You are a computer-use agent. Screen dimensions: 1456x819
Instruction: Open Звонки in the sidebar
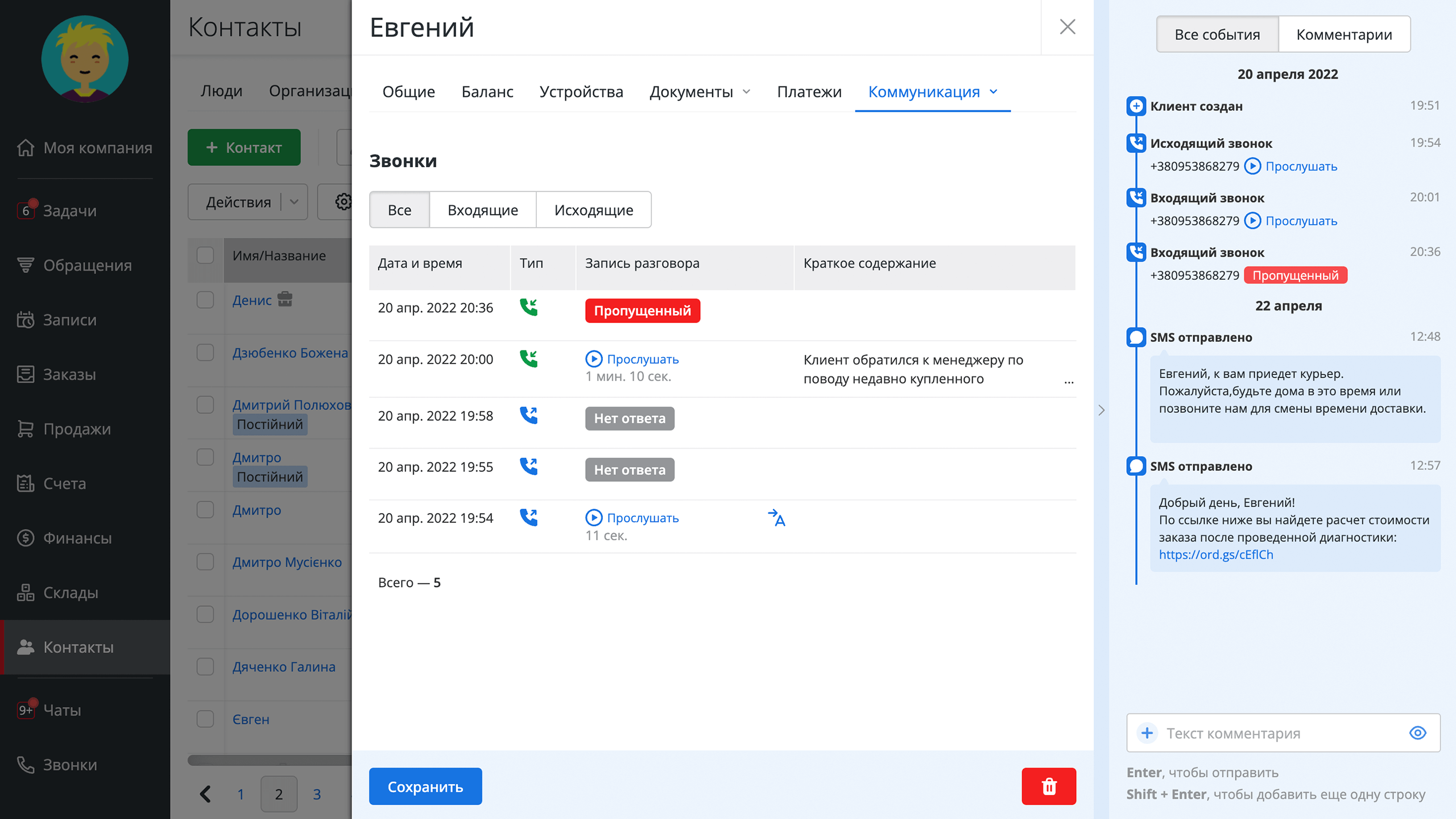point(70,765)
